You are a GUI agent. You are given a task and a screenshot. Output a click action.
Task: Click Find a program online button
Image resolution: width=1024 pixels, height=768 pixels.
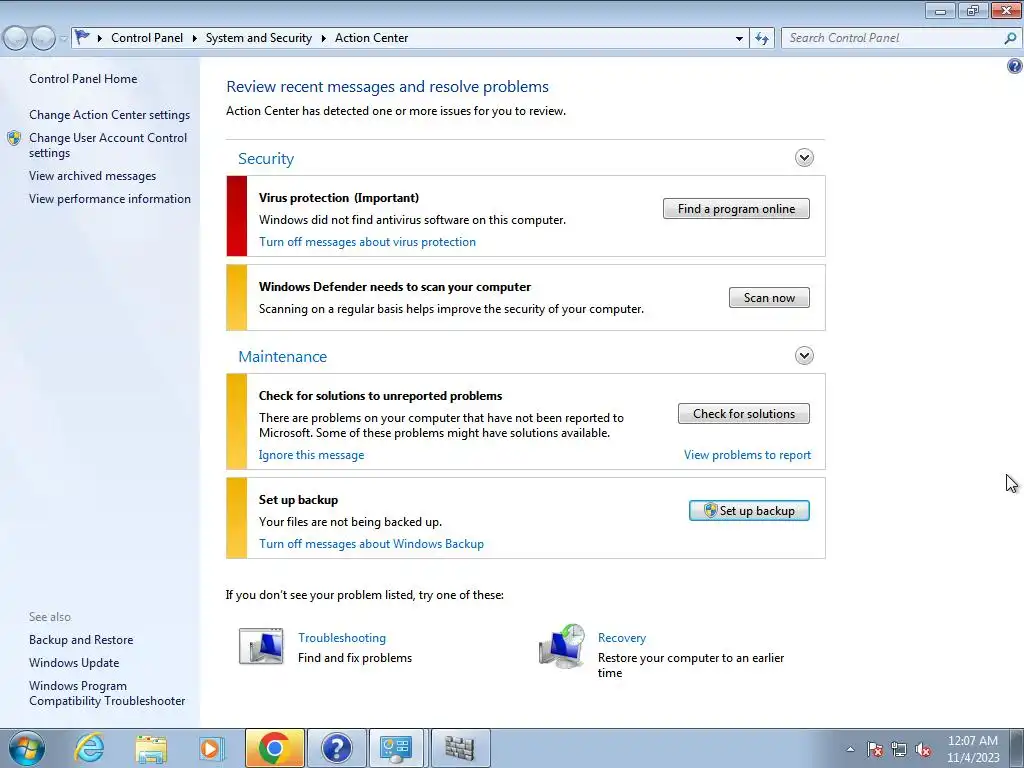point(736,209)
